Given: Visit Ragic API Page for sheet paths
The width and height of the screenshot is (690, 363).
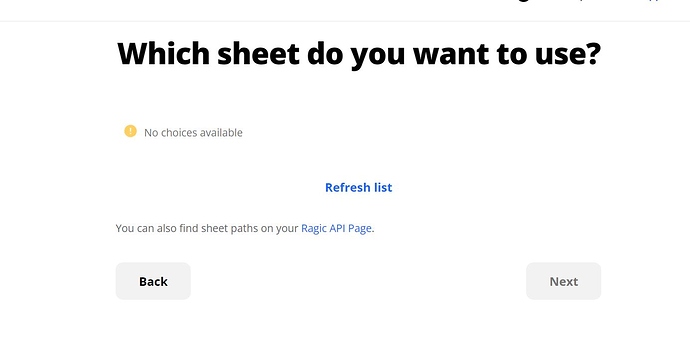Looking at the screenshot, I should coord(337,228).
